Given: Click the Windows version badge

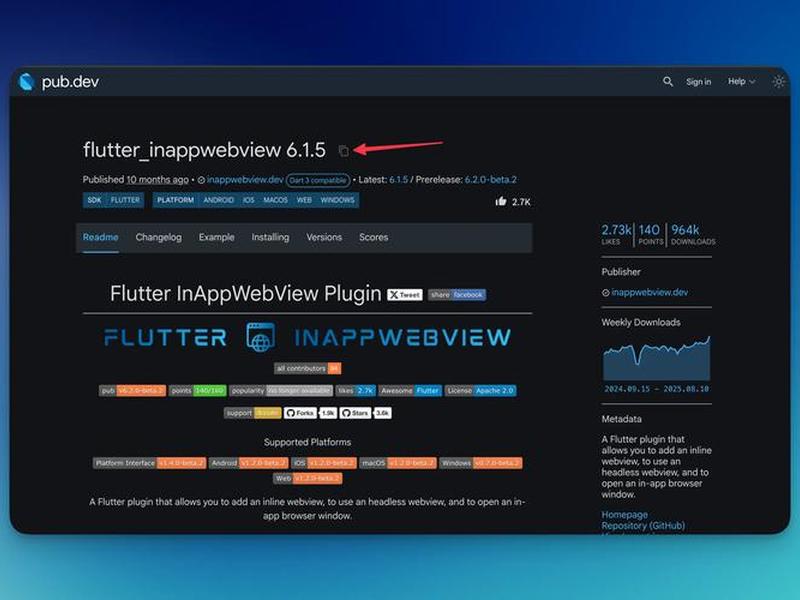Looking at the screenshot, I should pyautogui.click(x=481, y=463).
